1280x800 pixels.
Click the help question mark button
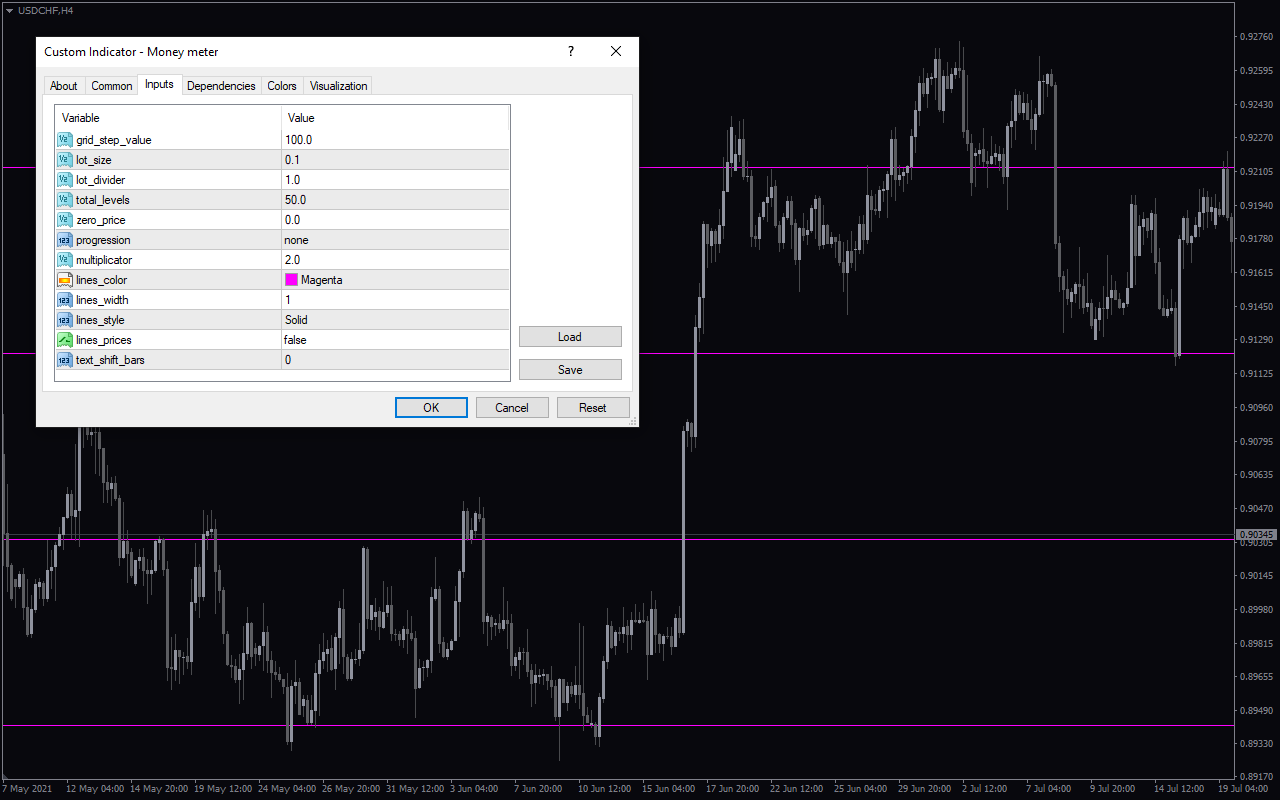(x=571, y=52)
